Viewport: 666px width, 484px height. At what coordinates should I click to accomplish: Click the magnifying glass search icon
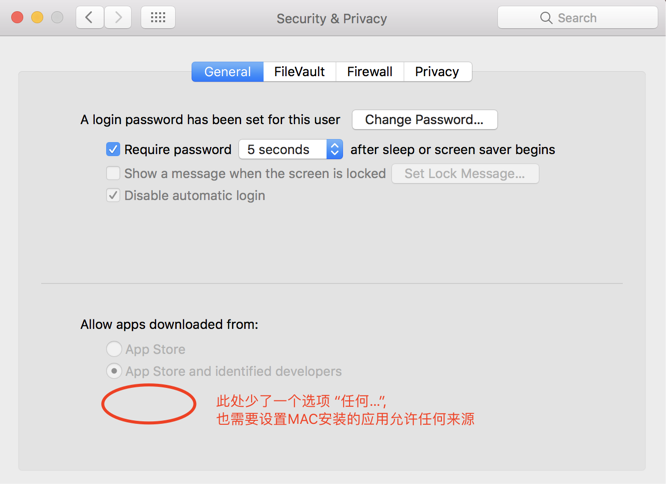[x=546, y=18]
